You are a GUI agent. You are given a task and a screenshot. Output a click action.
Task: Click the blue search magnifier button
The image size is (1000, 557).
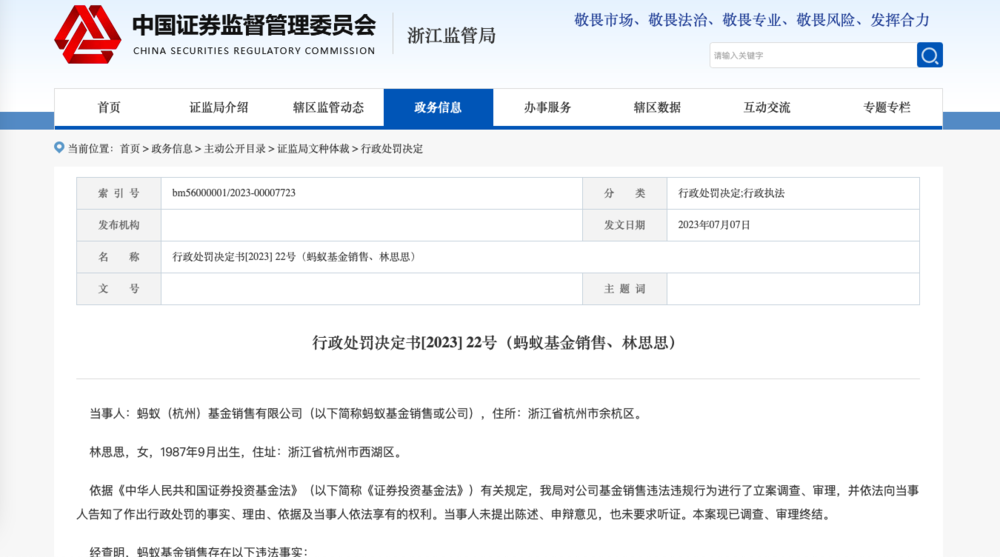pos(929,56)
